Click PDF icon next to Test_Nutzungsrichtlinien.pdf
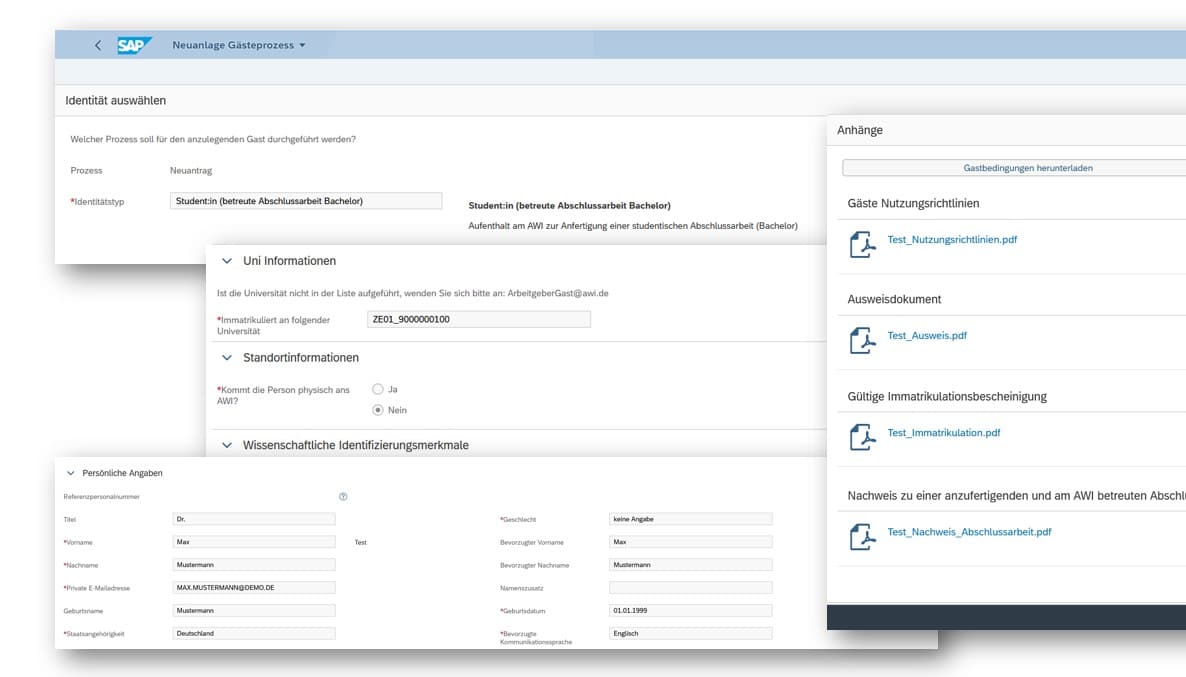This screenshot has height=677, width=1186. (861, 243)
